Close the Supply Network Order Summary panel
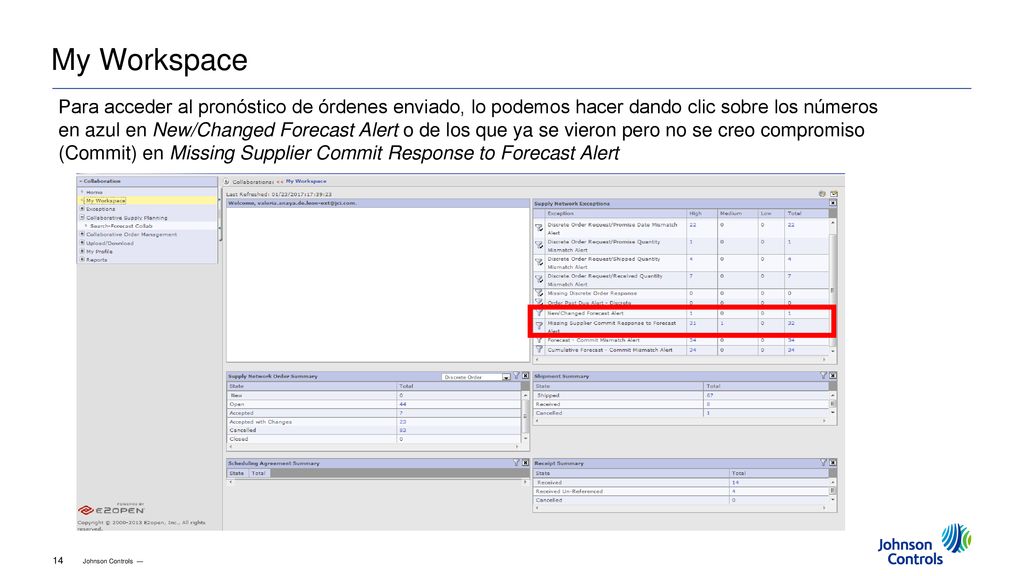Viewport: 1024px width, 576px height. tap(525, 376)
